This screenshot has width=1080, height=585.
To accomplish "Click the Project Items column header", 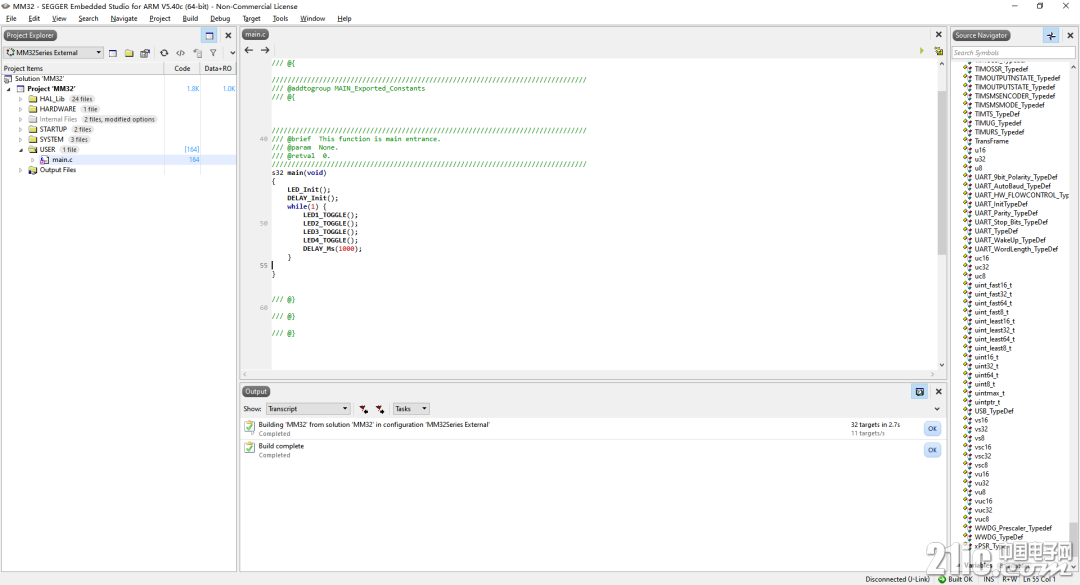I will coord(83,68).
